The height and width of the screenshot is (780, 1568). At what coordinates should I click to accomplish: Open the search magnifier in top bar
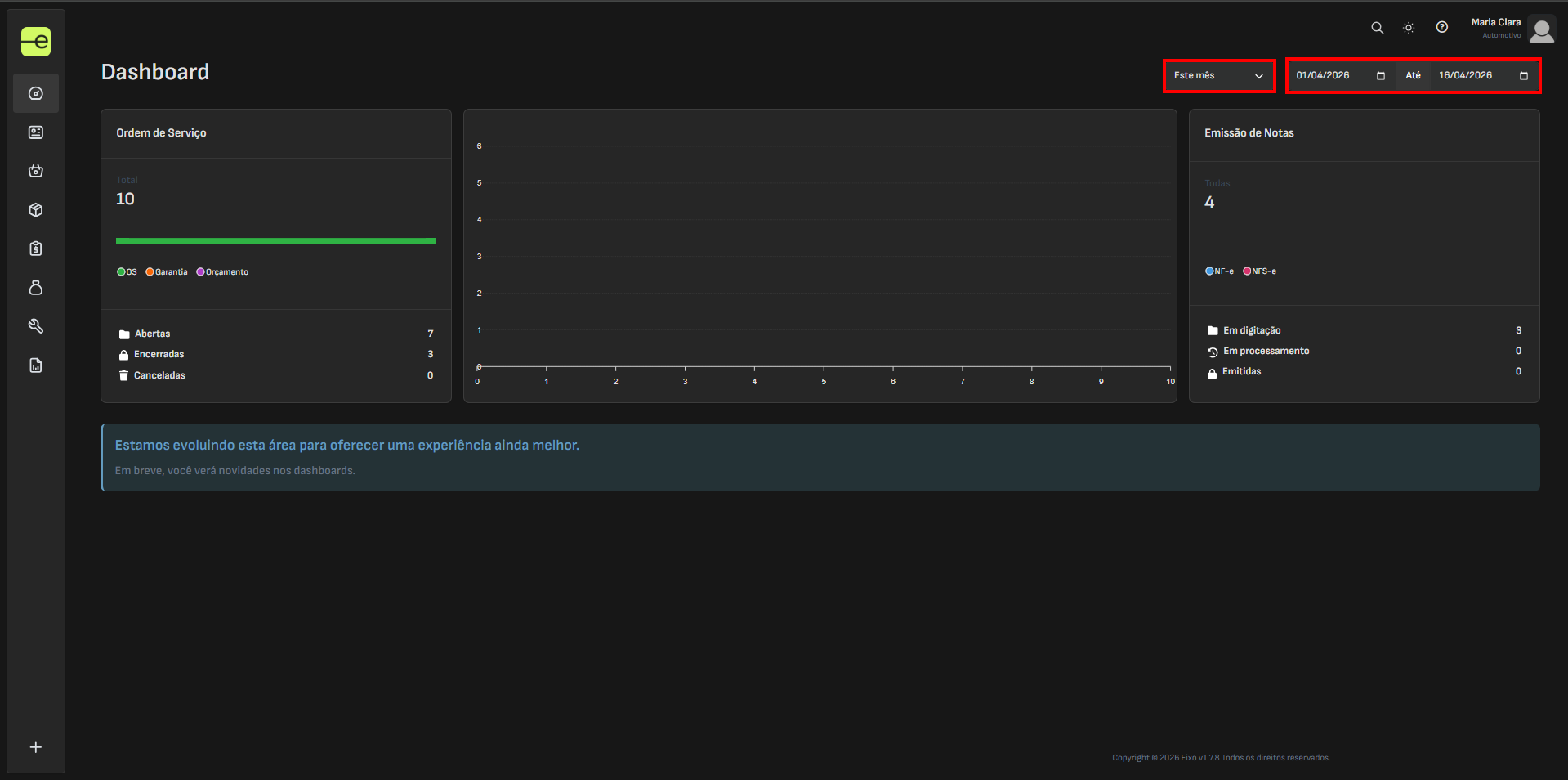click(1378, 28)
